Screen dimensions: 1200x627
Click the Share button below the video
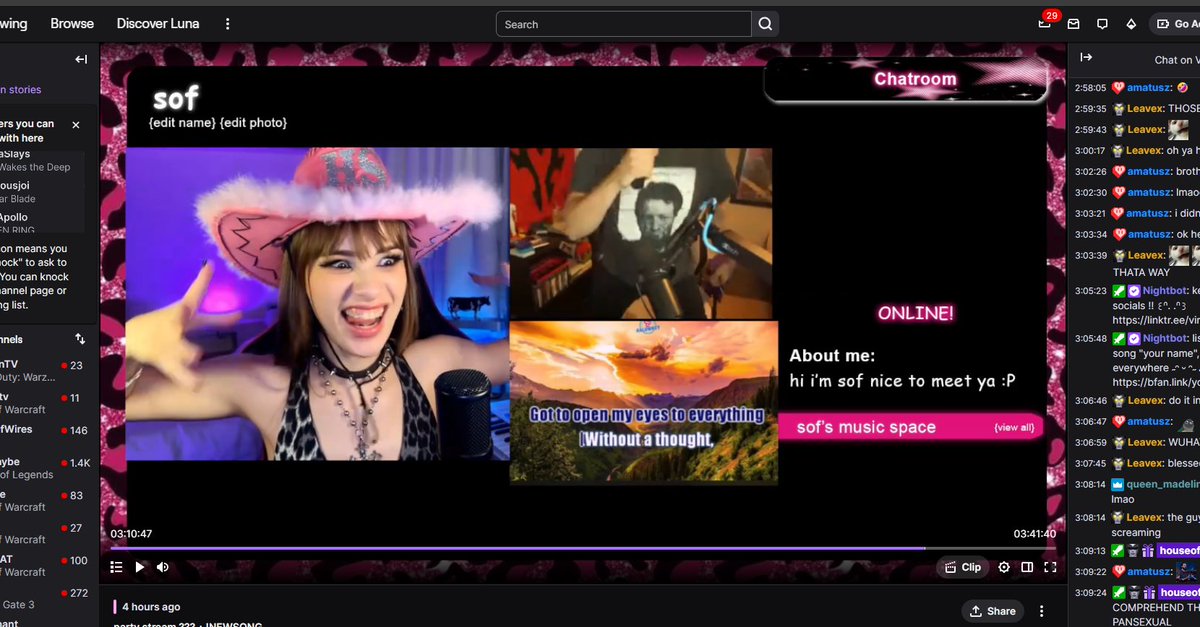[x=993, y=611]
